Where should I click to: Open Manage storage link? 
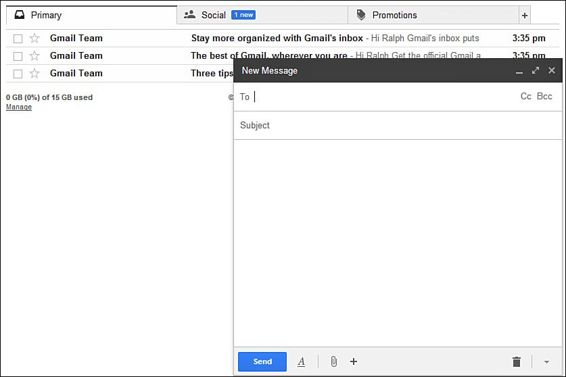(x=19, y=107)
